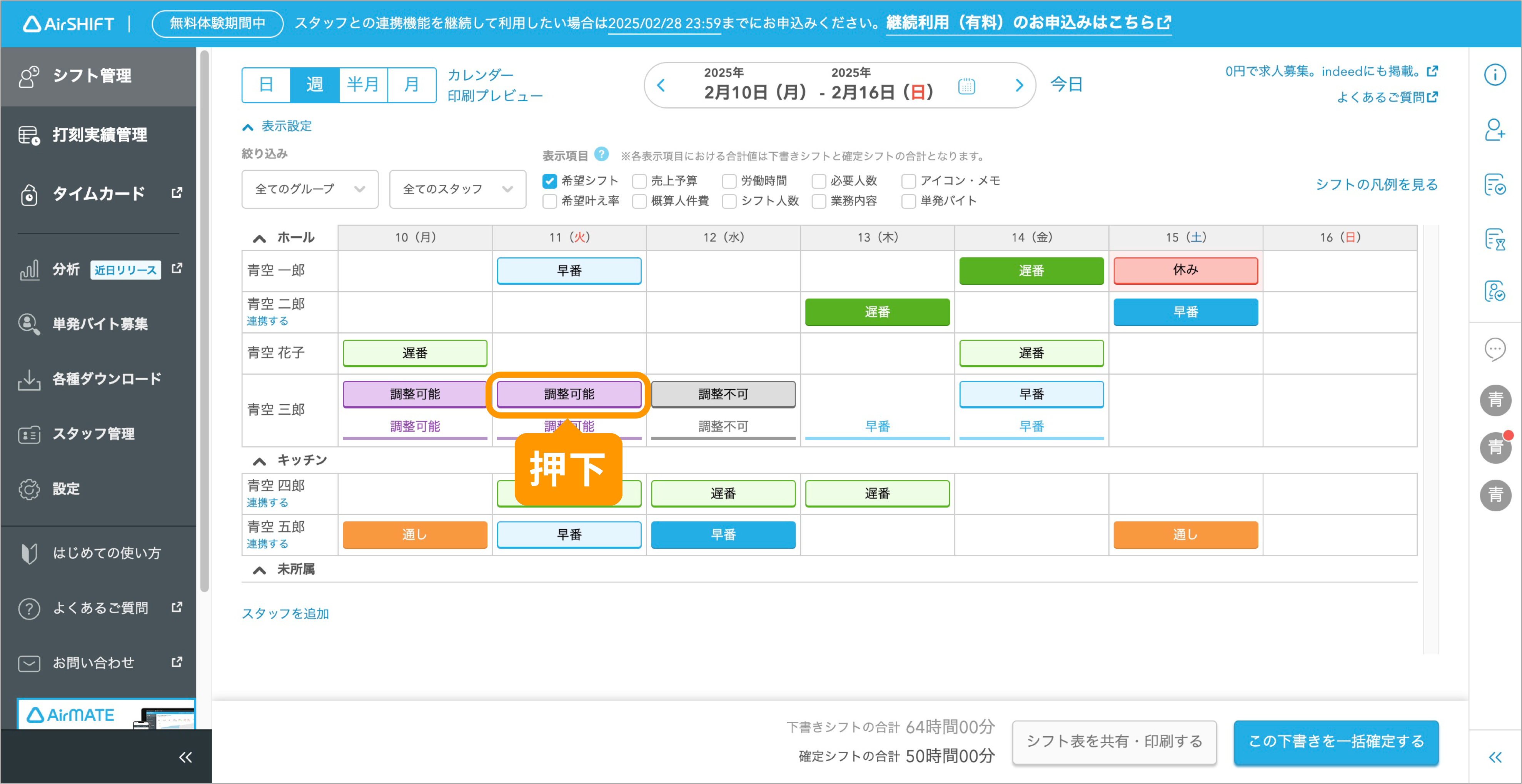
Task: Click the AirMATE banner thumbnail
Action: tap(106, 714)
